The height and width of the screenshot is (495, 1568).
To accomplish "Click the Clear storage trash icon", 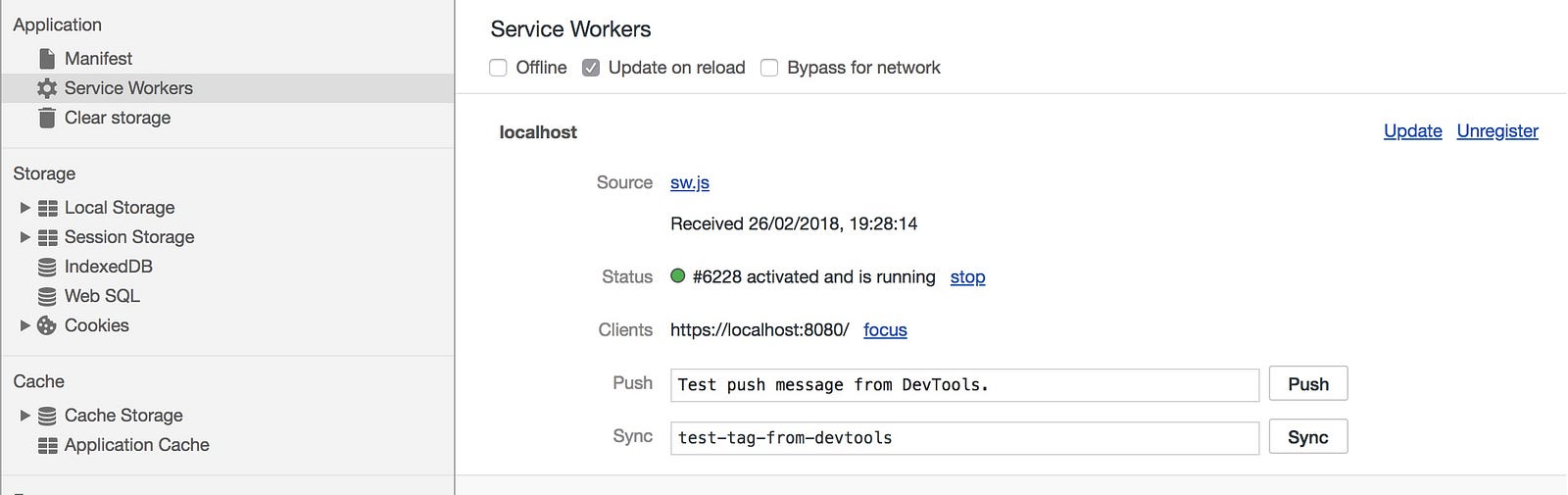I will coord(46,118).
